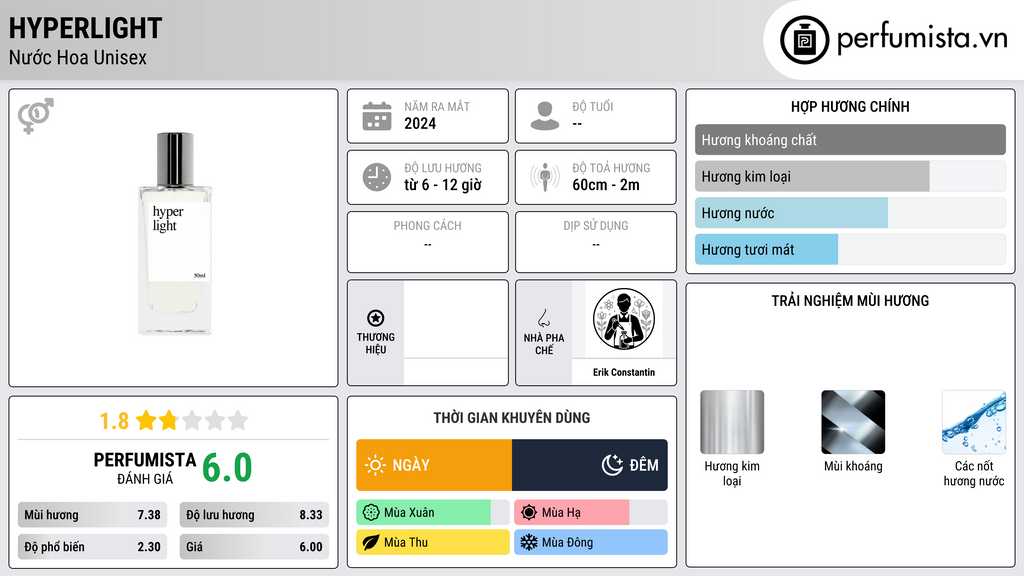Select the ĐÊM nighttime segment

point(590,465)
